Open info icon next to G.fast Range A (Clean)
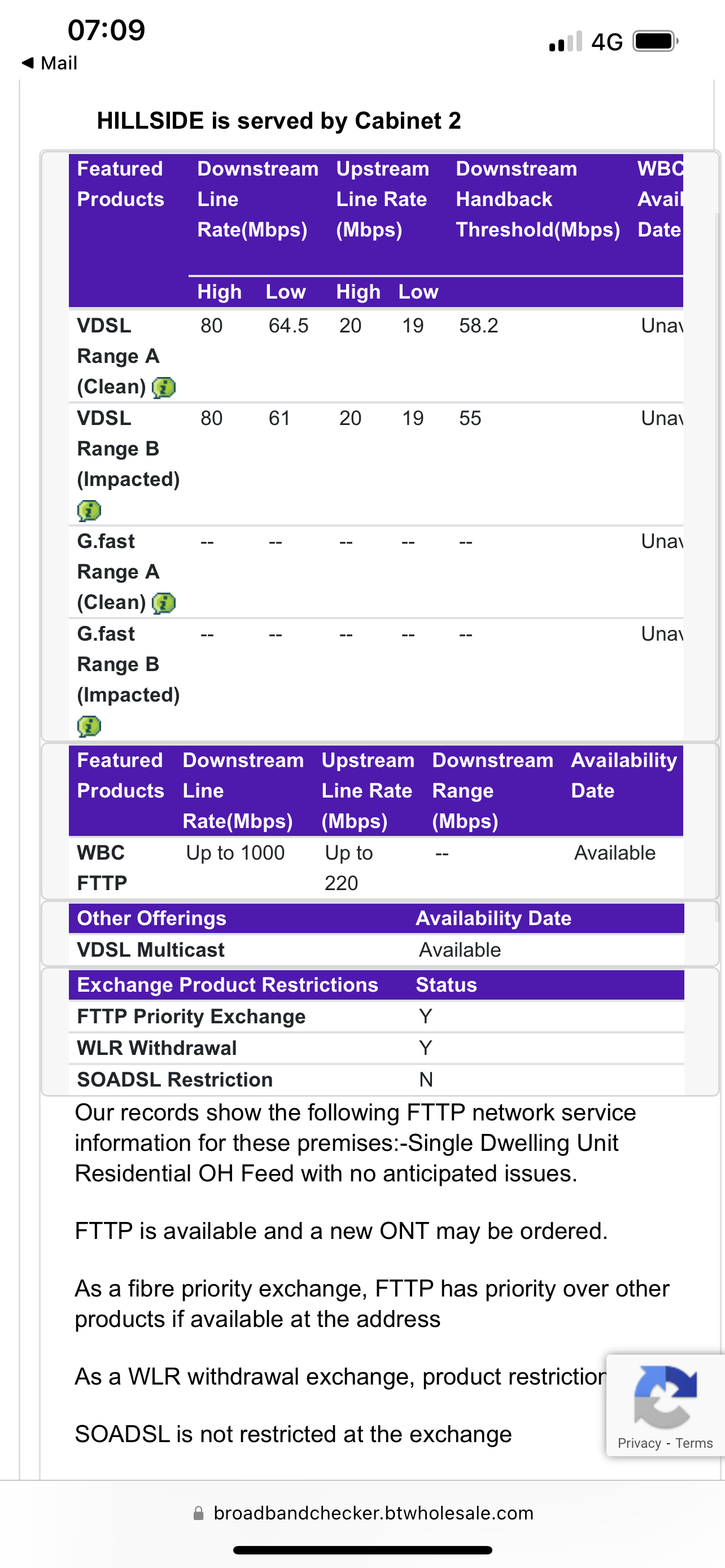The height and width of the screenshot is (1568, 725). click(x=163, y=603)
